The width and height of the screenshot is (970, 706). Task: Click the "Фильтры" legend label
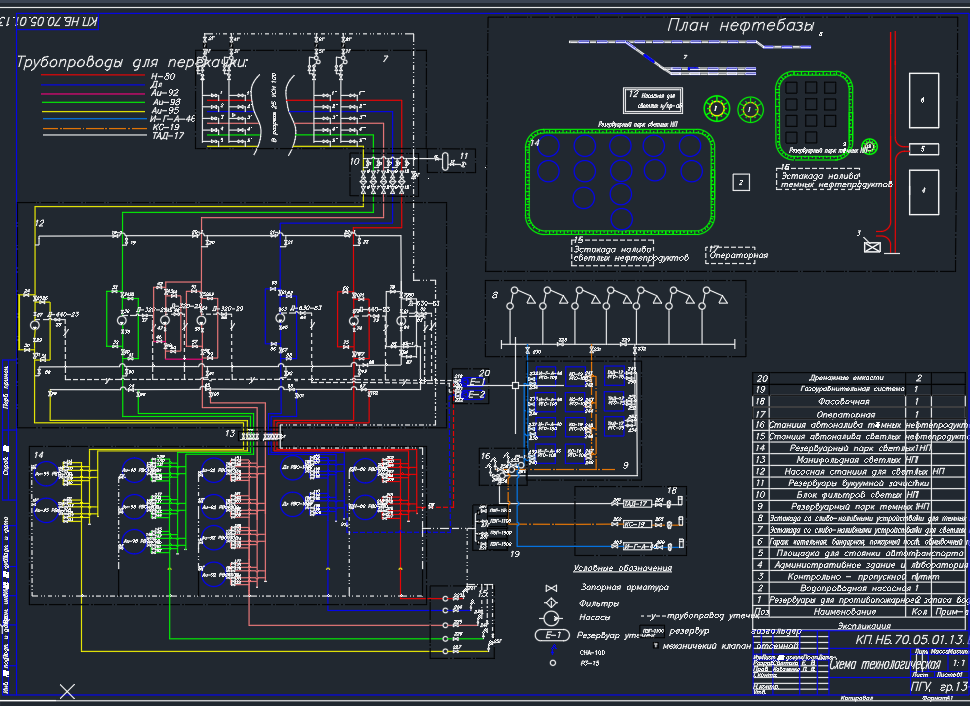coord(599,603)
